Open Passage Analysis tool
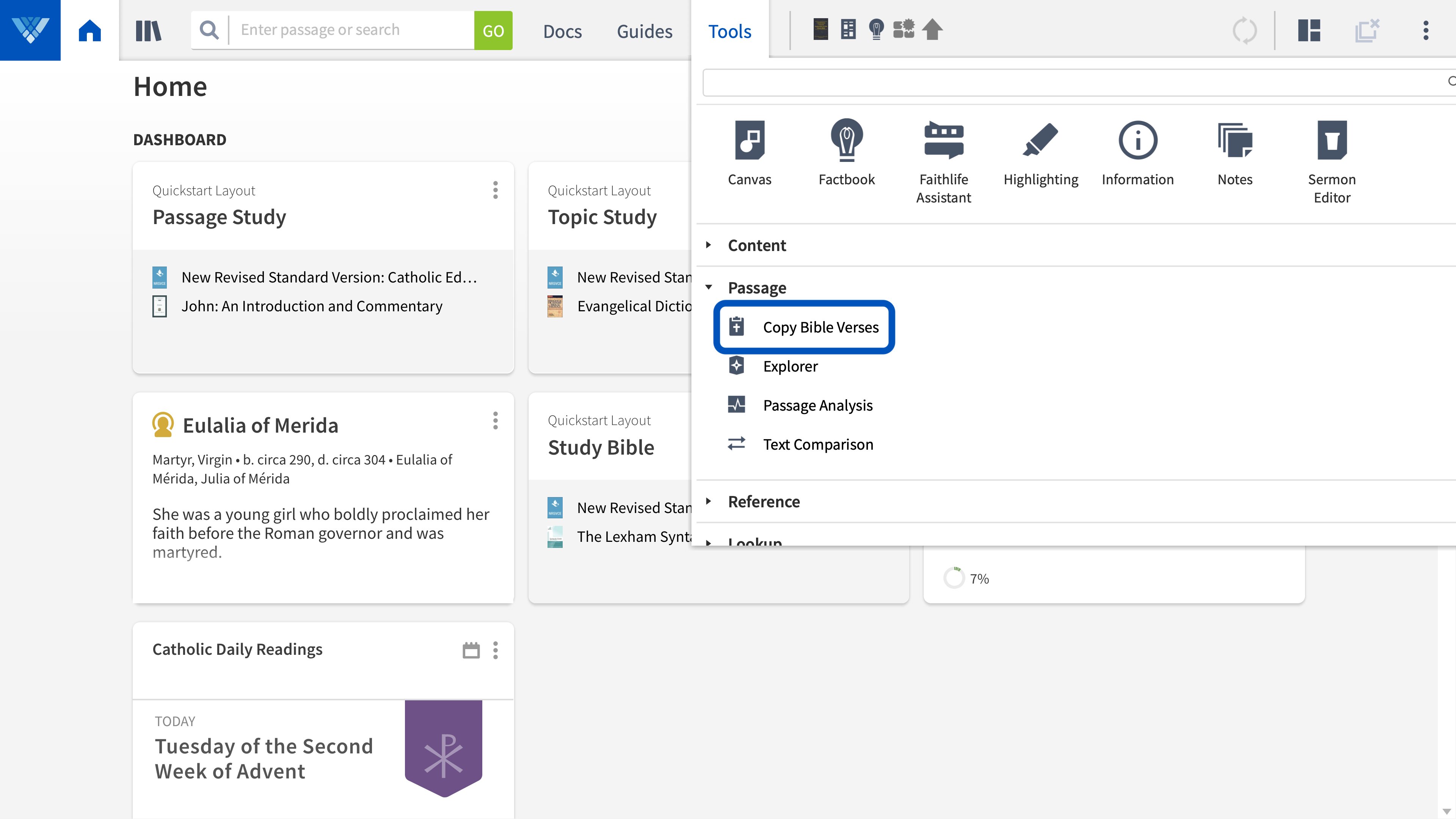This screenshot has width=1456, height=819. click(x=817, y=405)
